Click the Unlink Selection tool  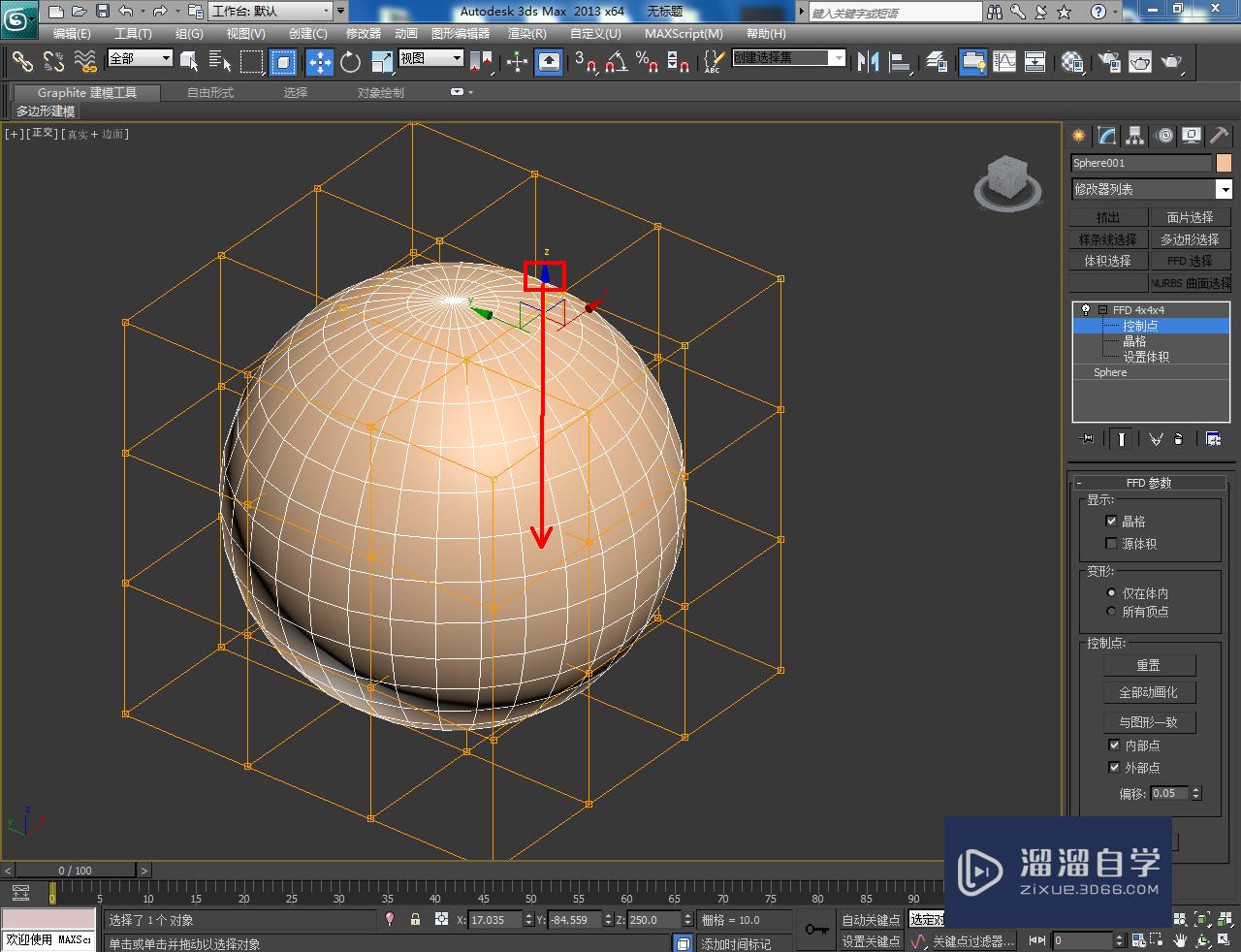click(x=54, y=62)
